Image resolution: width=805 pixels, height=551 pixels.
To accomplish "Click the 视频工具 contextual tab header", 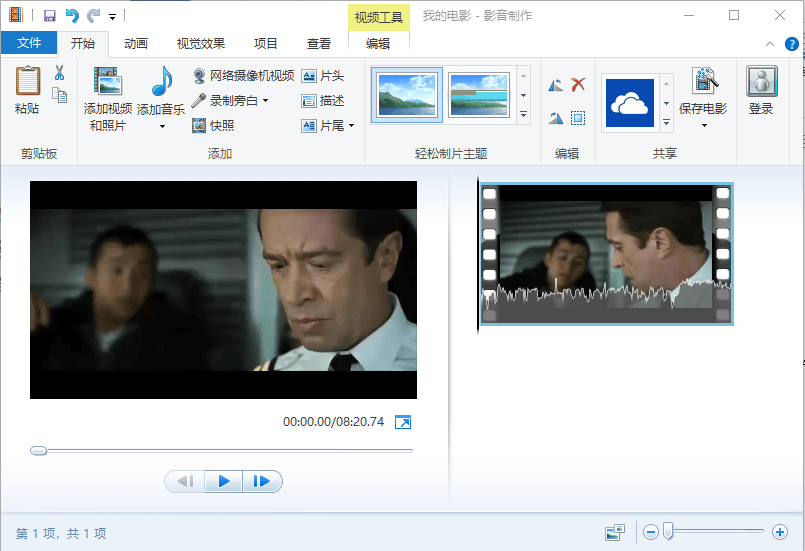I will coord(379,17).
